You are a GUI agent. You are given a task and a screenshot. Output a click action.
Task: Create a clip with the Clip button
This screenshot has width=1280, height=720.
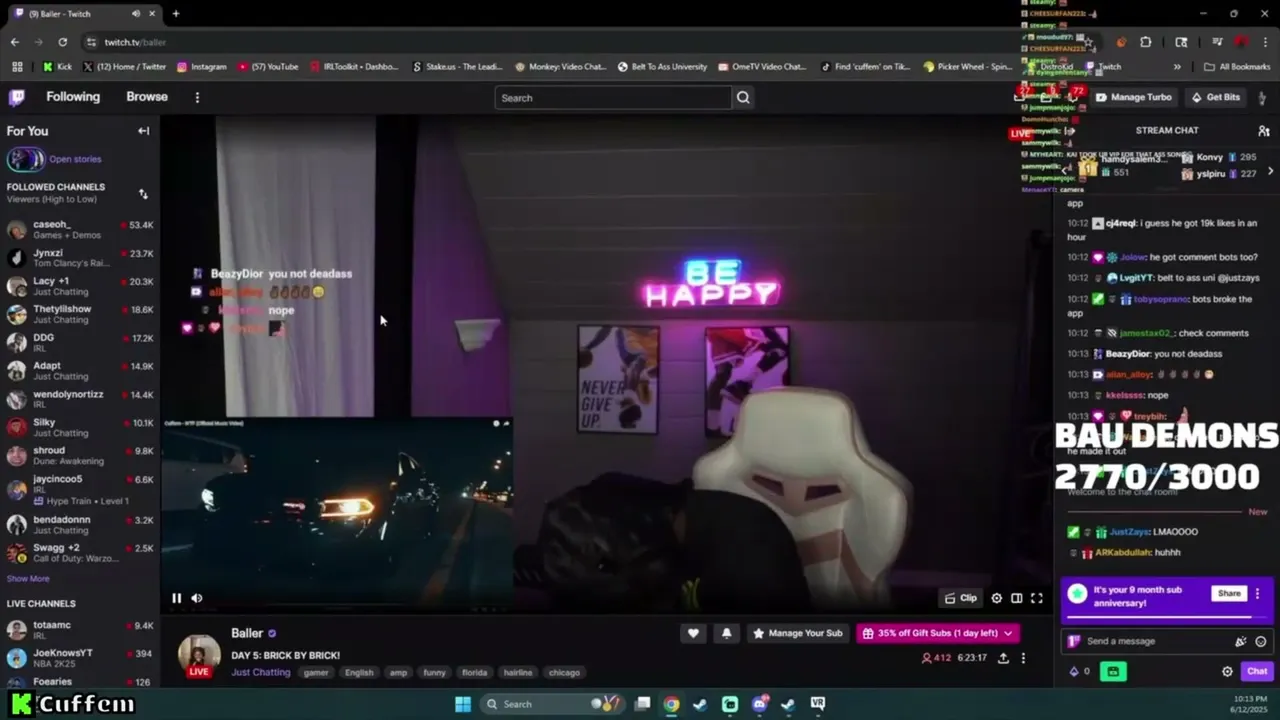[961, 598]
